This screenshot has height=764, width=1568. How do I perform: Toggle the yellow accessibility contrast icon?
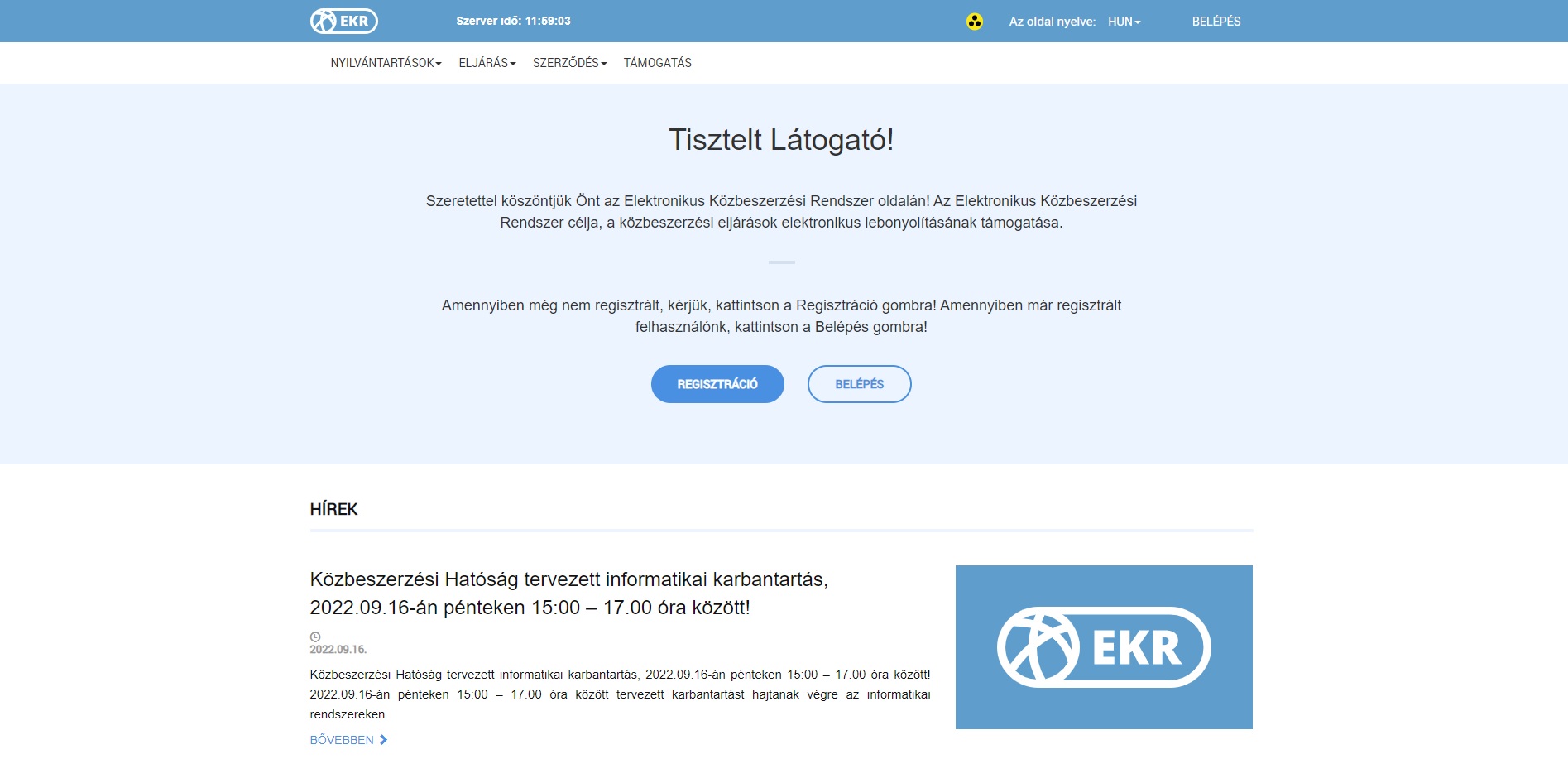[x=975, y=22]
